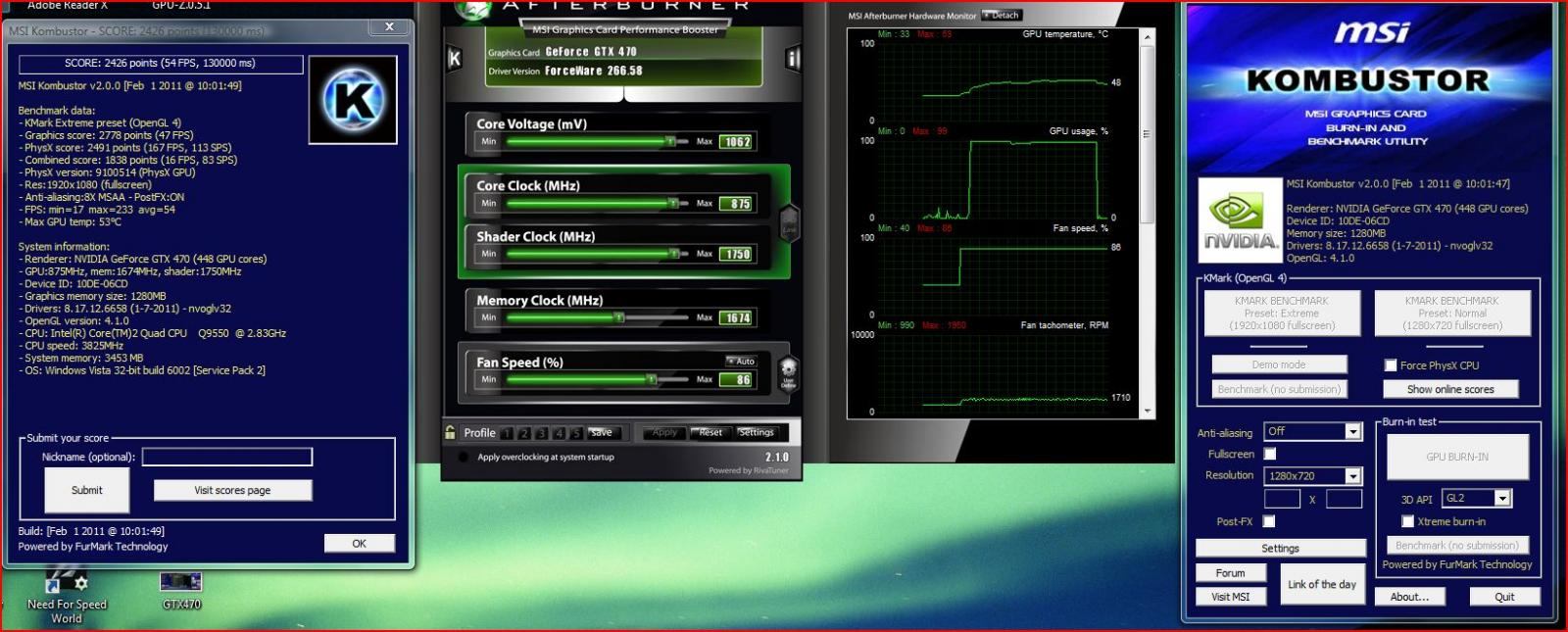1568x632 pixels.
Task: Start the KMark Normal preset benchmark
Action: point(1451,314)
